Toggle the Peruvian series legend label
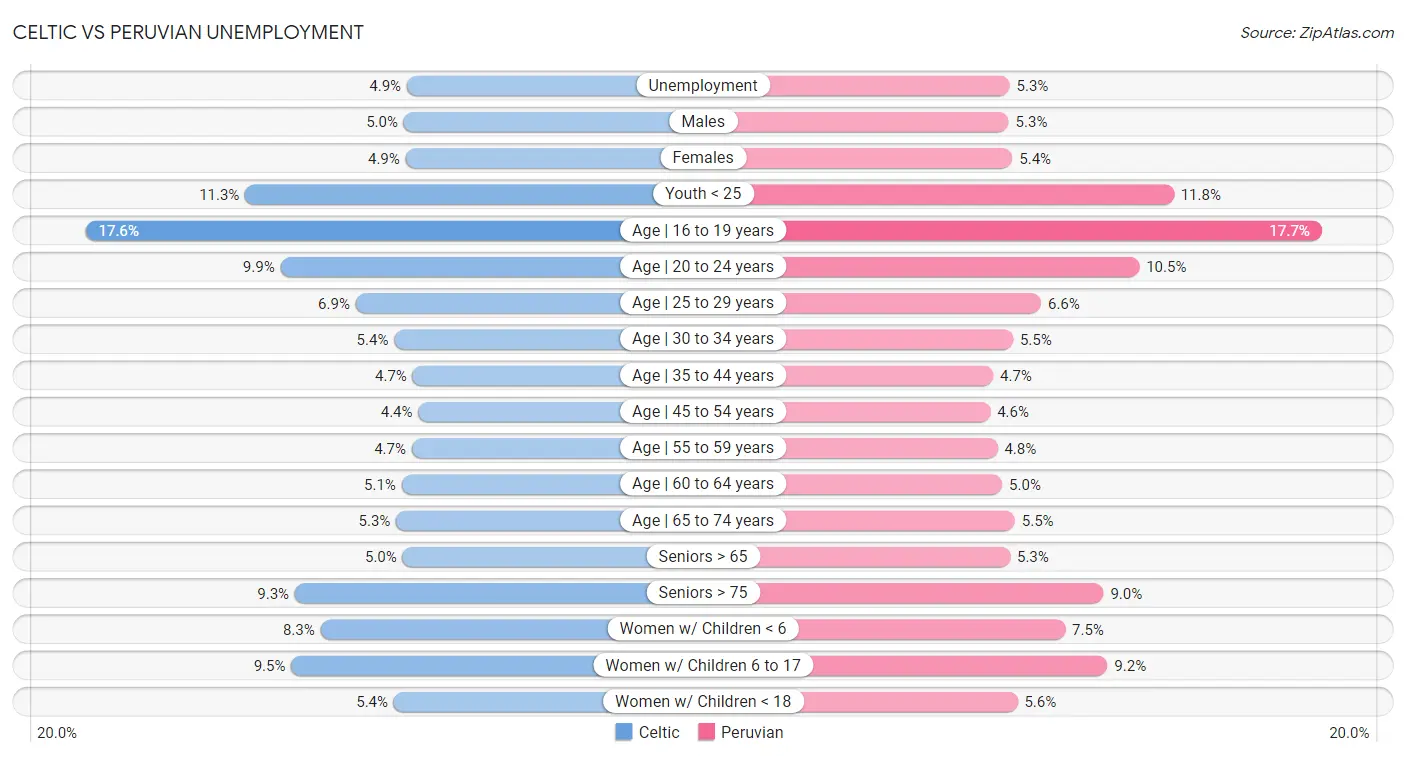The width and height of the screenshot is (1406, 757). [x=752, y=732]
